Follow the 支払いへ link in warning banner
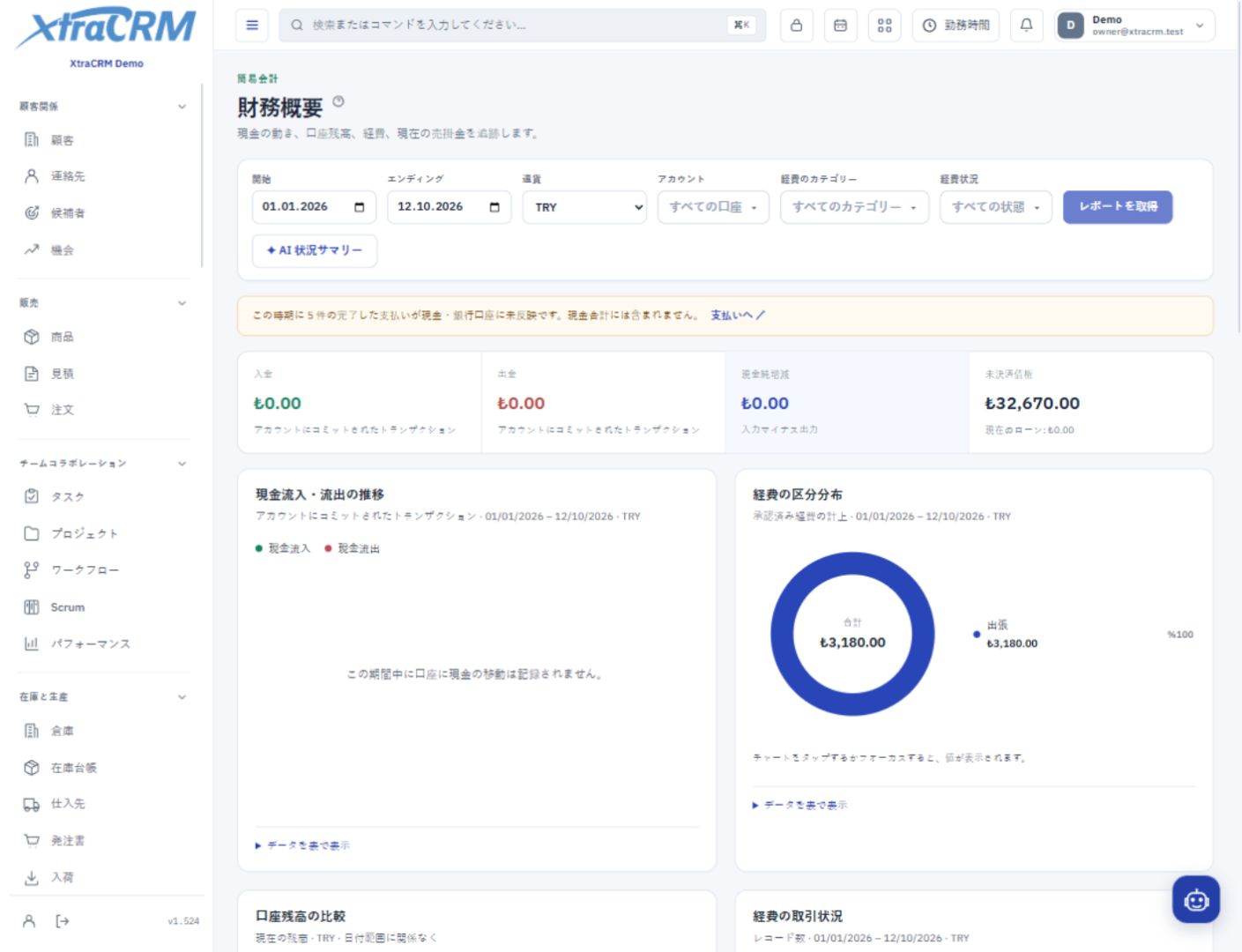The height and width of the screenshot is (952, 1242). (738, 316)
